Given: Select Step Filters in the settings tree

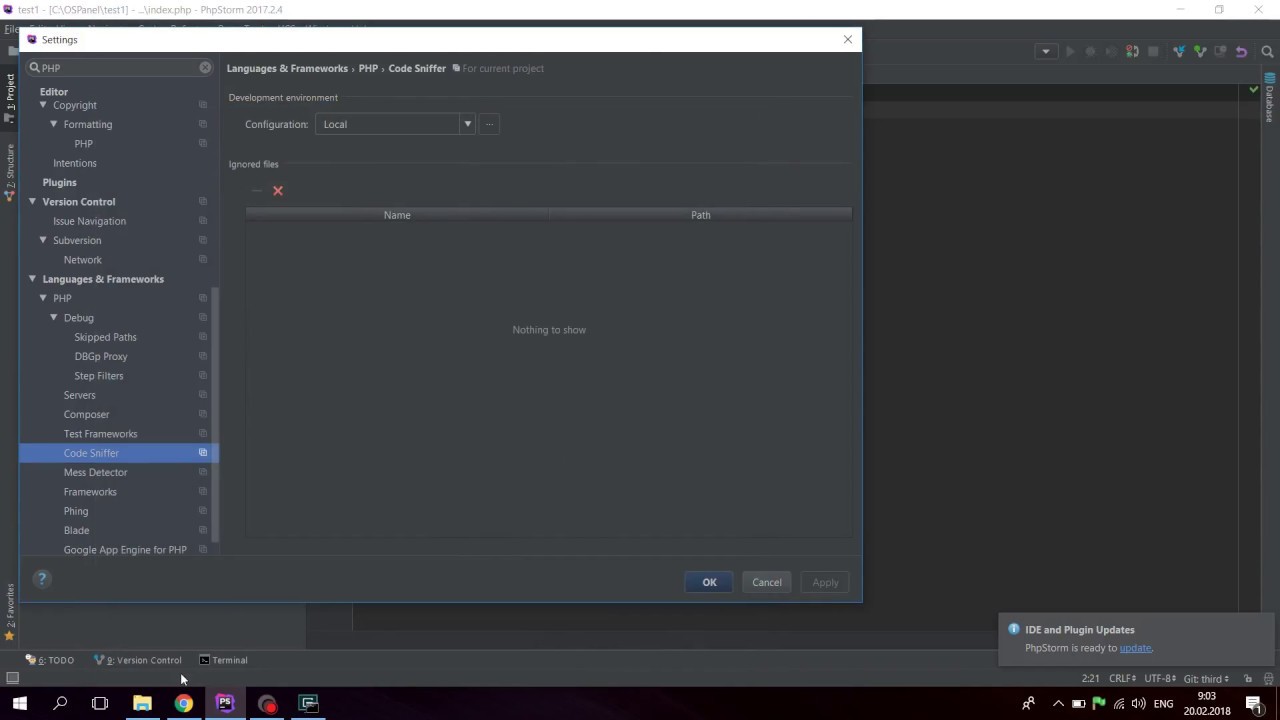Looking at the screenshot, I should (98, 376).
